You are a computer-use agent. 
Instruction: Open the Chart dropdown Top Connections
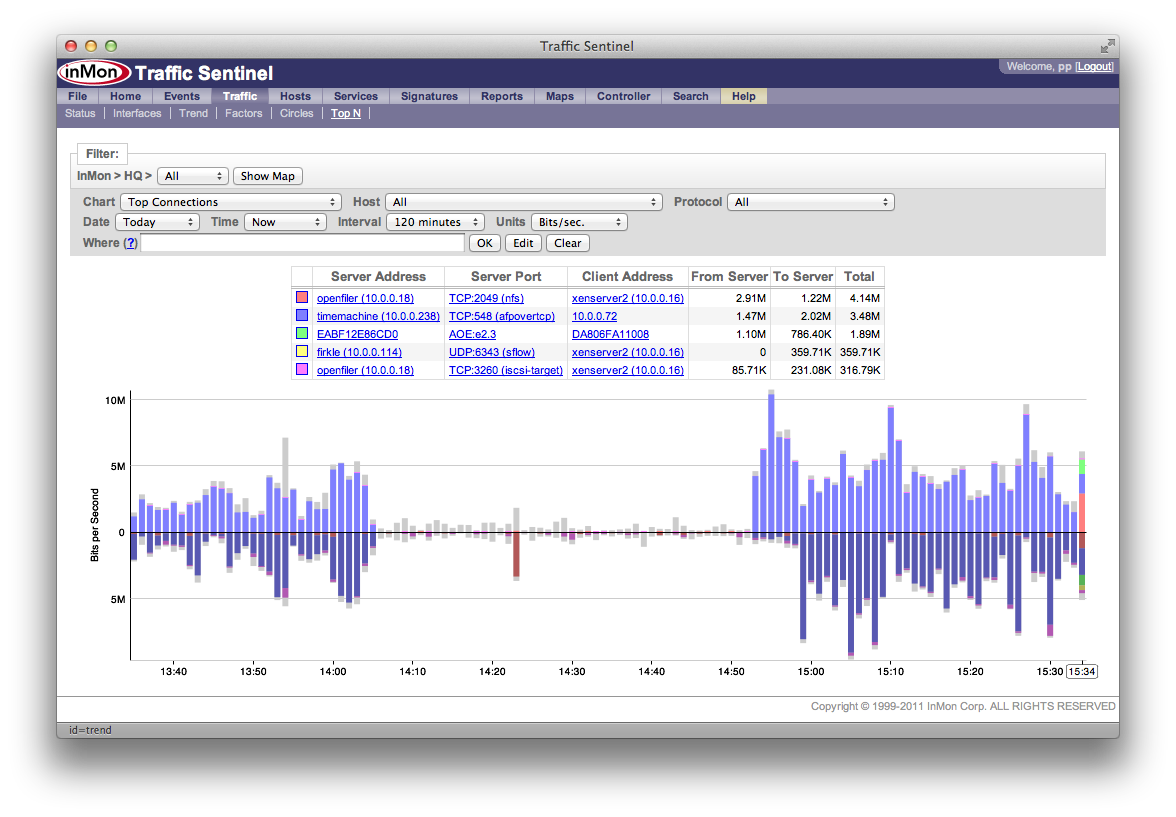pyautogui.click(x=231, y=203)
